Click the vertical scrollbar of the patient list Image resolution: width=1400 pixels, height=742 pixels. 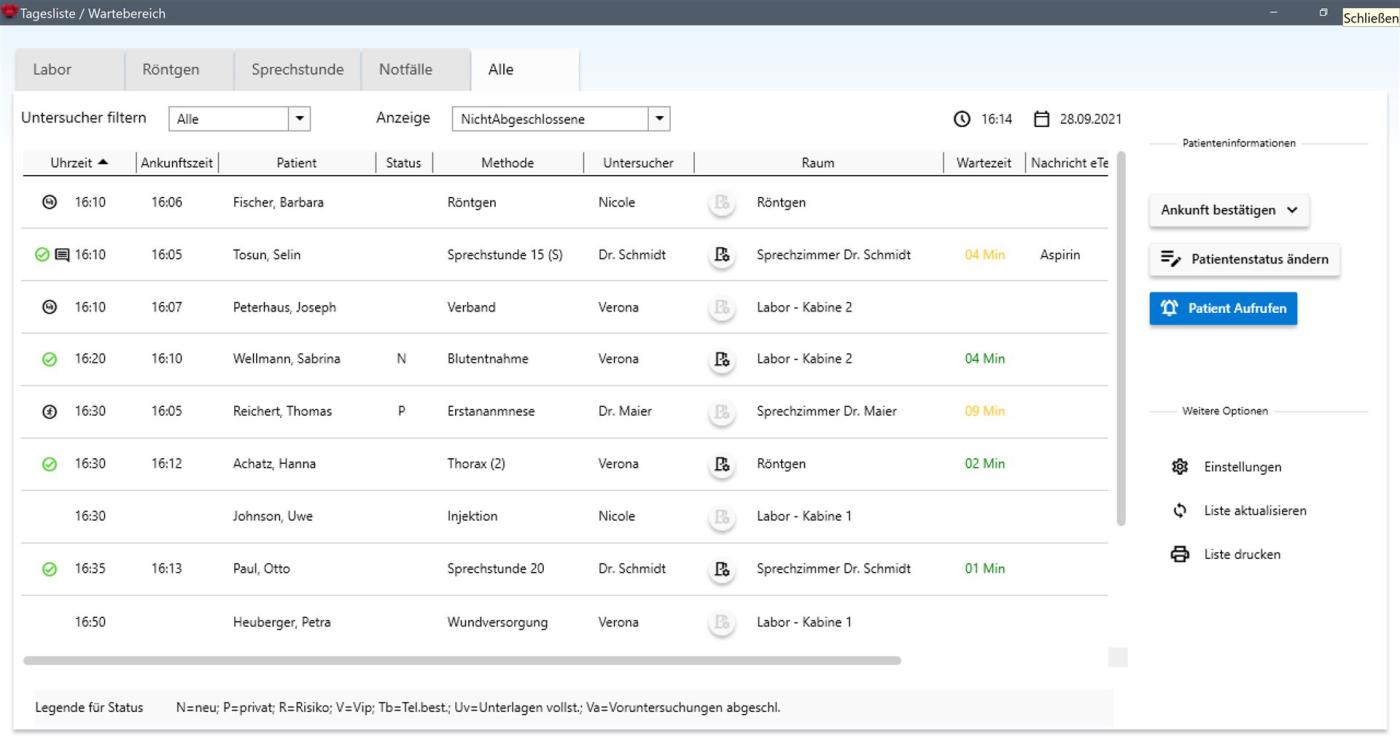pos(1120,338)
